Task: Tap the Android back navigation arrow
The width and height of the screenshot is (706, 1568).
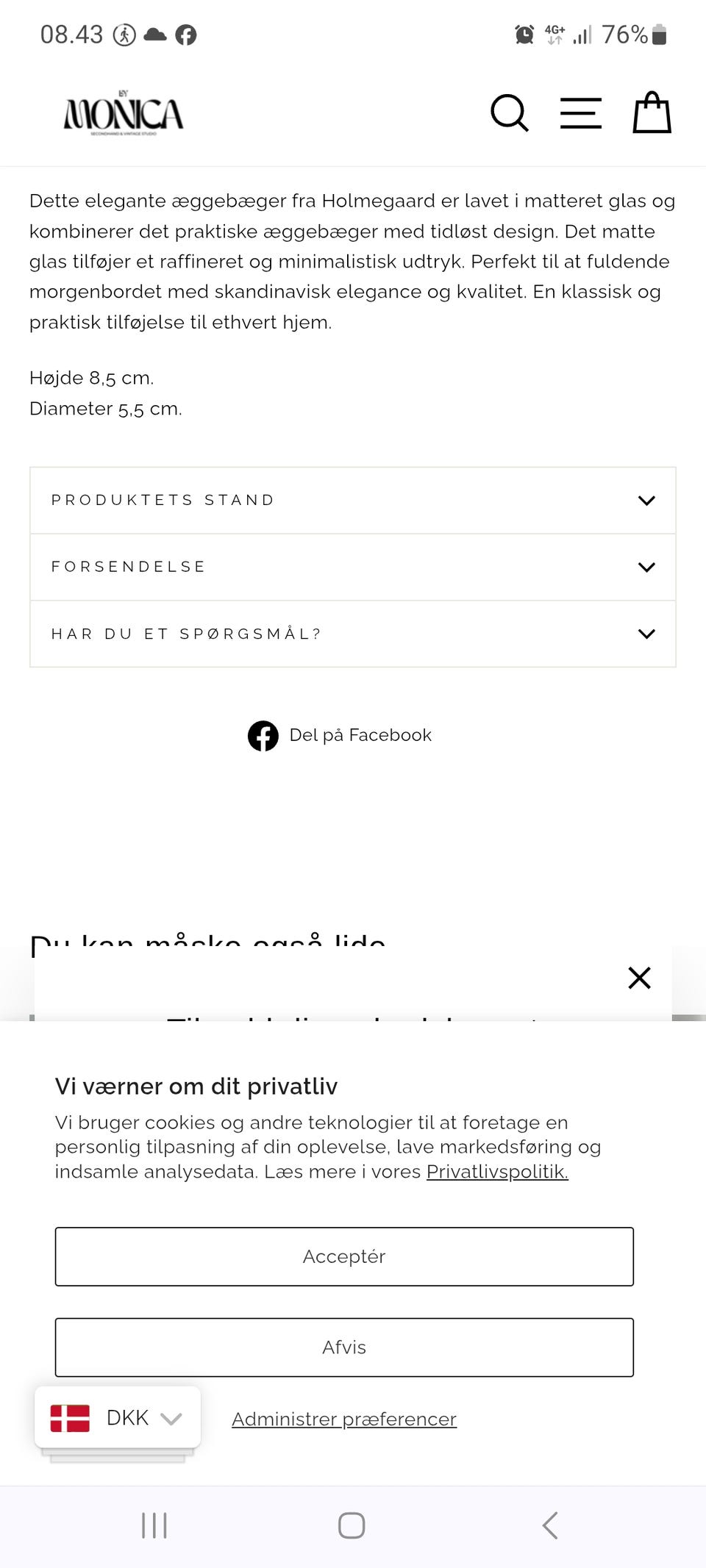Action: (x=550, y=1525)
